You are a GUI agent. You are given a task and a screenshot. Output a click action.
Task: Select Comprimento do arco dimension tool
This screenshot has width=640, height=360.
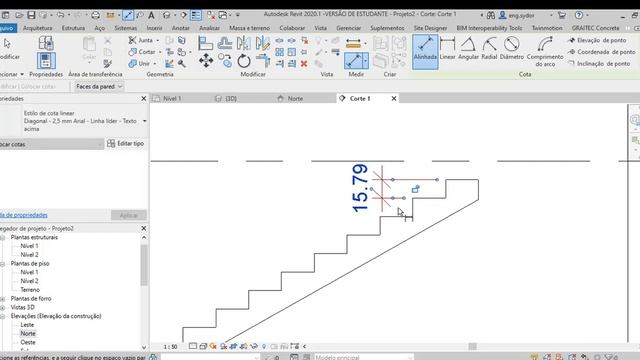[x=545, y=51]
